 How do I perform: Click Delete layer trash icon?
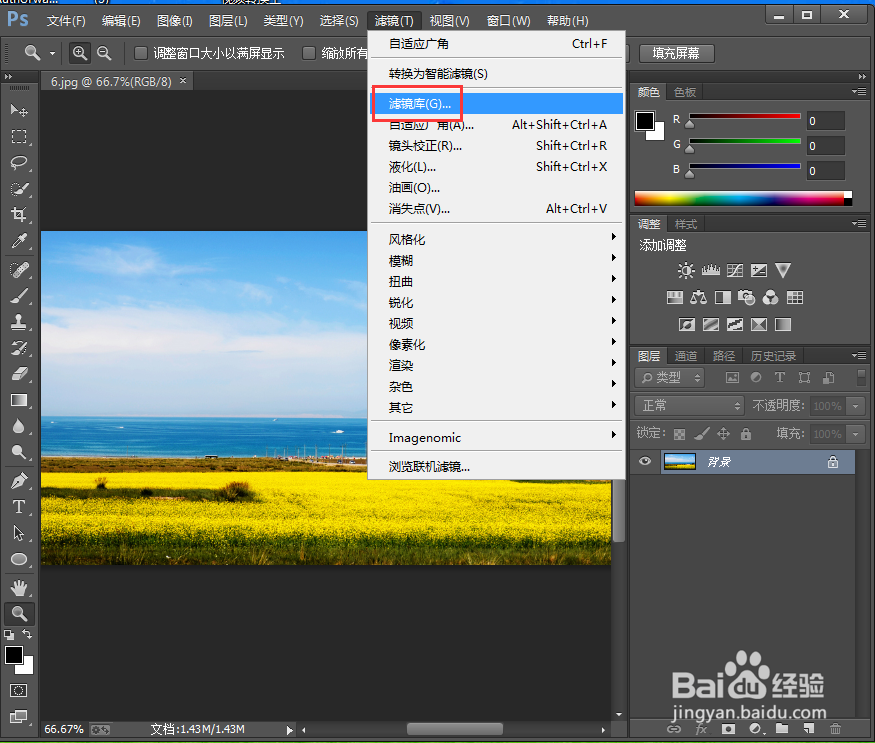835,728
